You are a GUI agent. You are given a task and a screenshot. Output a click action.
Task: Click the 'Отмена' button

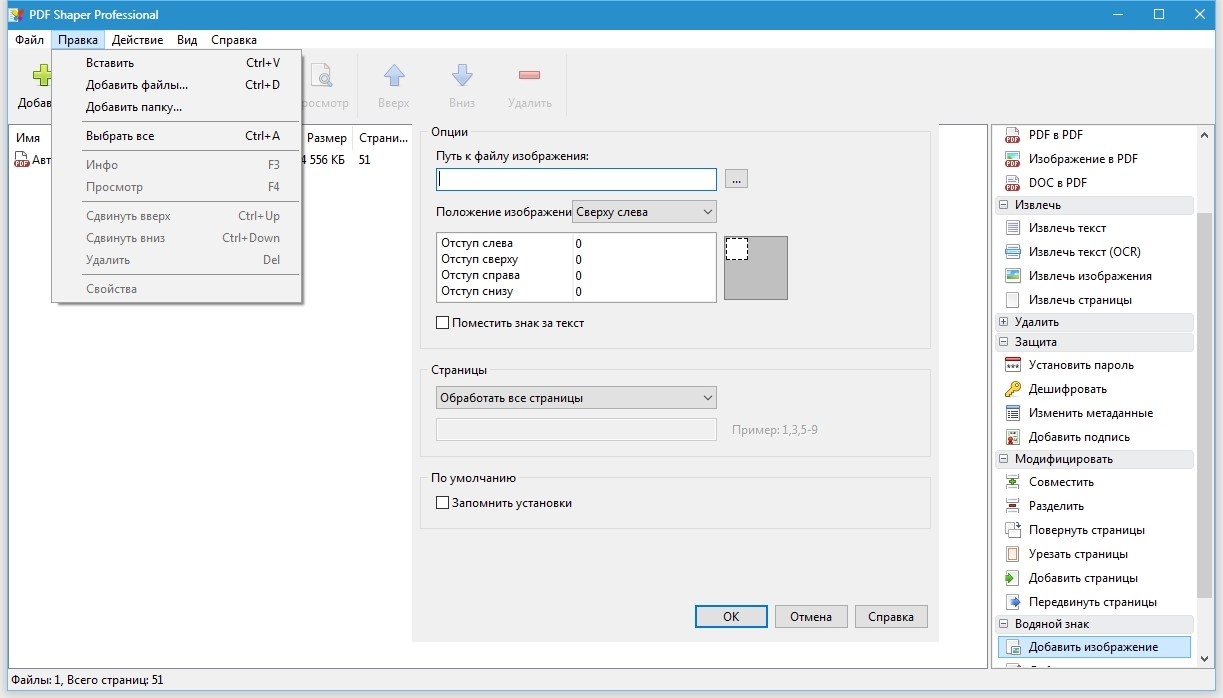coord(810,617)
